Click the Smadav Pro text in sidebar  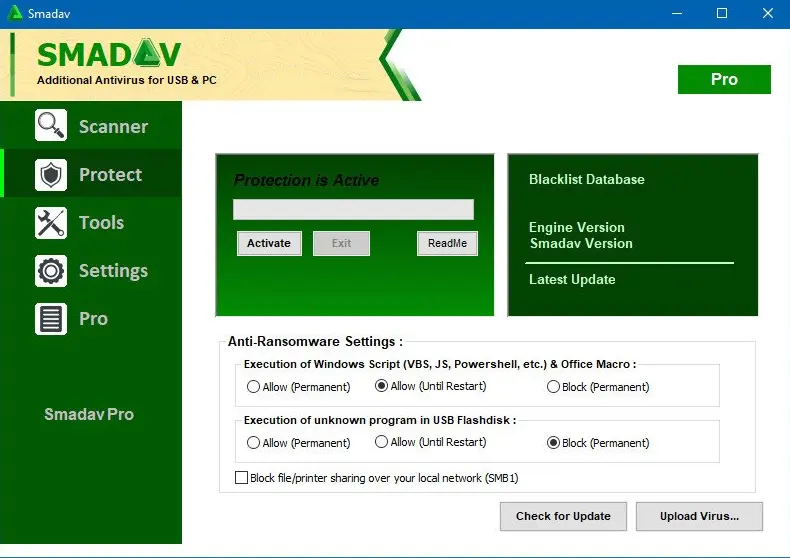[89, 414]
